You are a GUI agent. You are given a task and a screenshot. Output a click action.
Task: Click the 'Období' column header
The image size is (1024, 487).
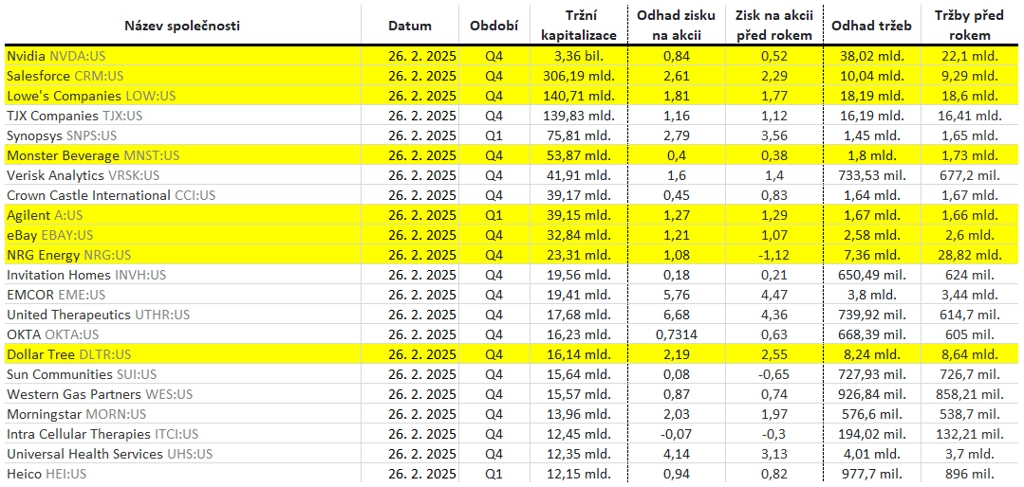pos(494,26)
